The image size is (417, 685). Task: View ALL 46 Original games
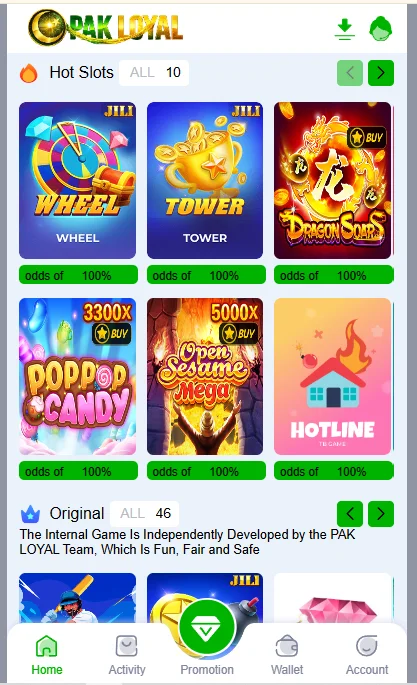pyautogui.click(x=145, y=514)
